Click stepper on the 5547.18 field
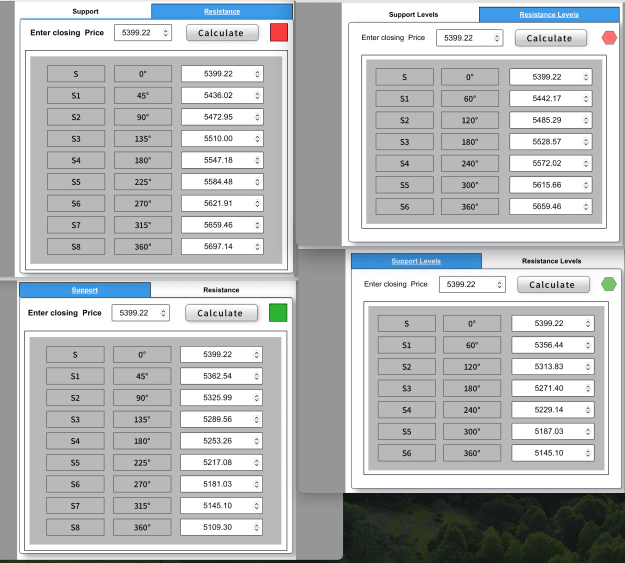Viewport: 625px width, 563px height. tap(257, 160)
